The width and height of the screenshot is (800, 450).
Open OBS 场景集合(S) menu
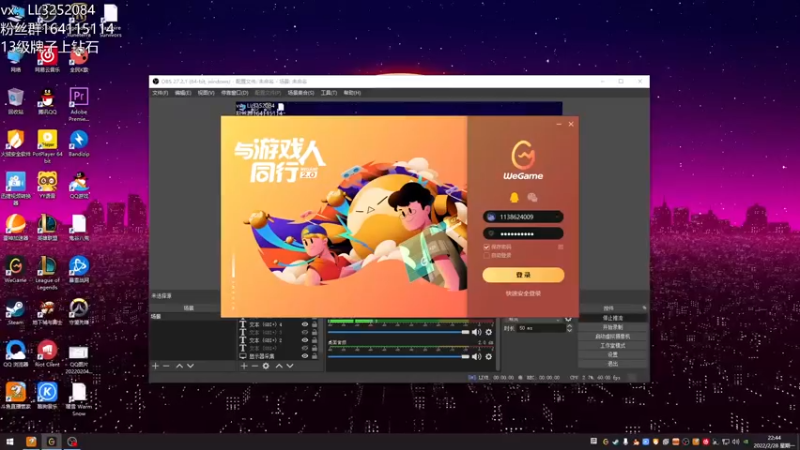[x=301, y=93]
